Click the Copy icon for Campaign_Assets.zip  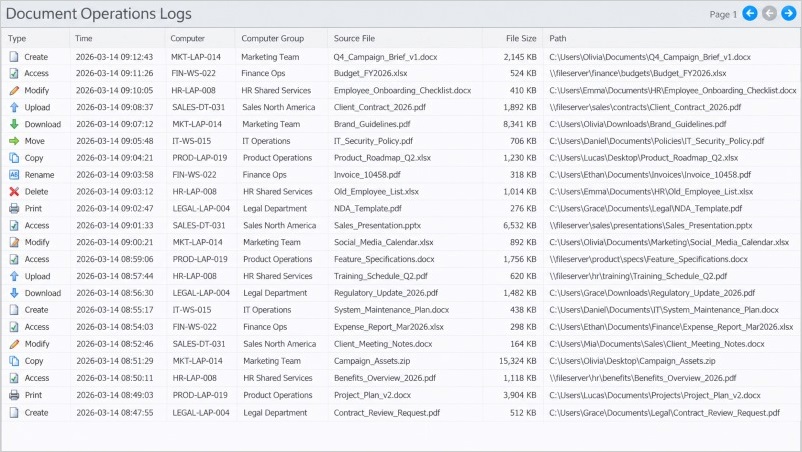[x=14, y=361]
